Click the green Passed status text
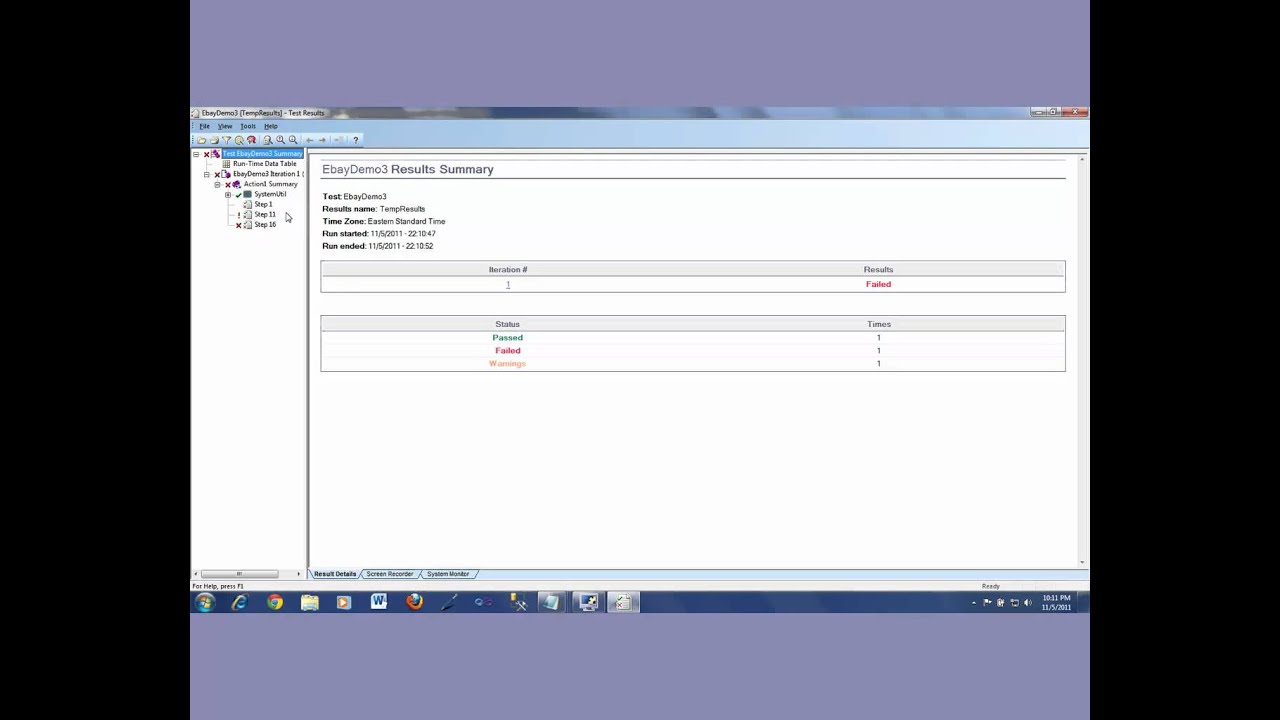The width and height of the screenshot is (1280, 720). [x=507, y=337]
